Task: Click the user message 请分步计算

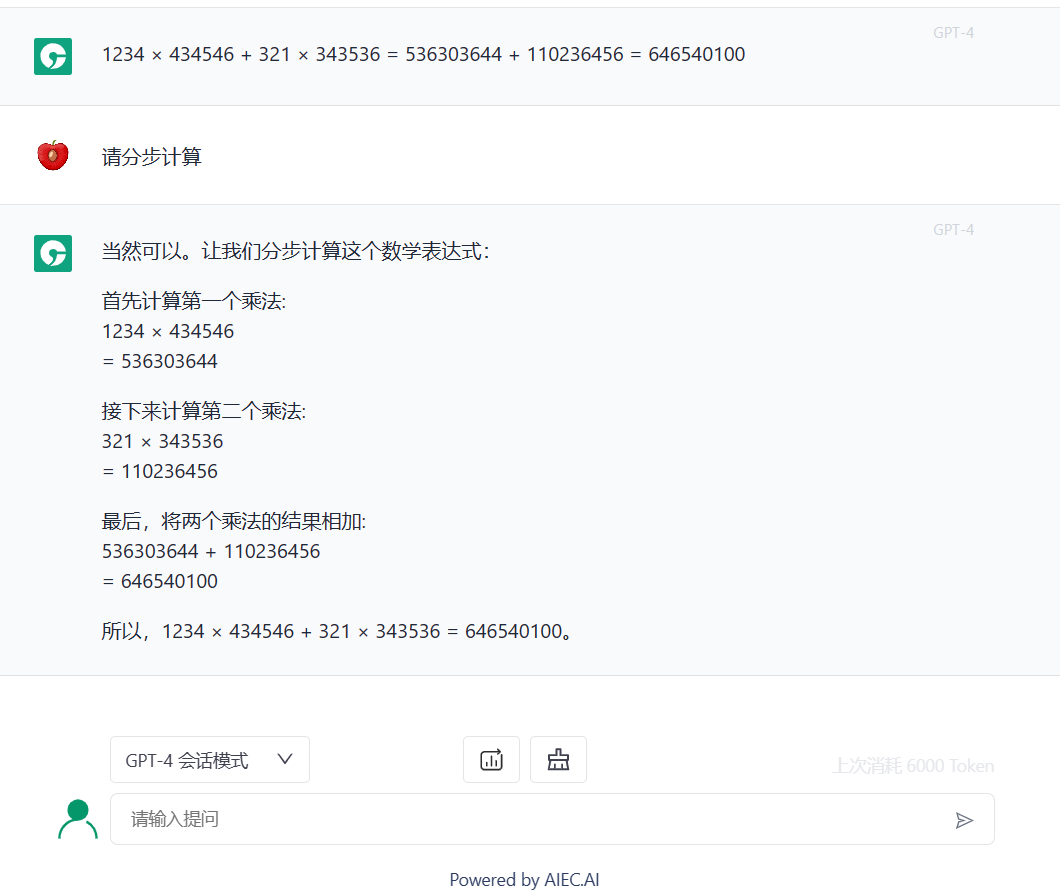Action: point(152,157)
